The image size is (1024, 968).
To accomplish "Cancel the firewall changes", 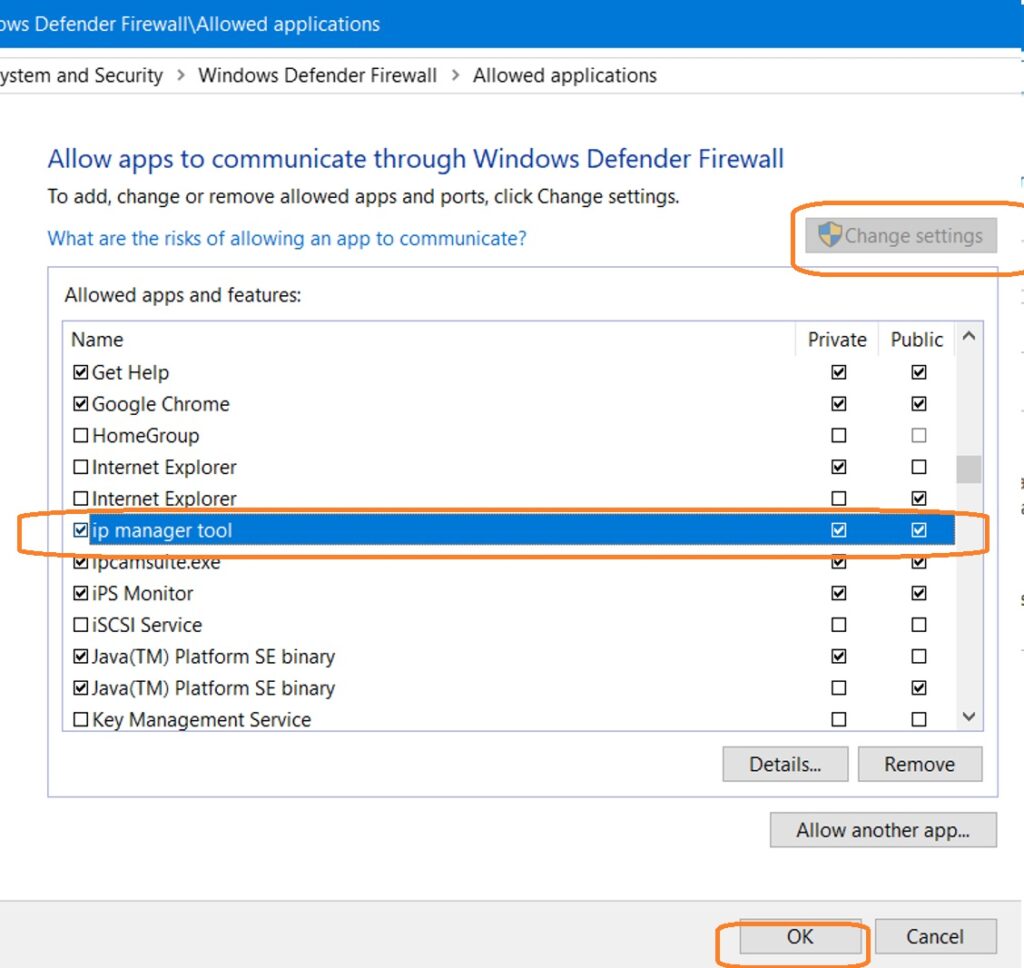I will point(935,937).
